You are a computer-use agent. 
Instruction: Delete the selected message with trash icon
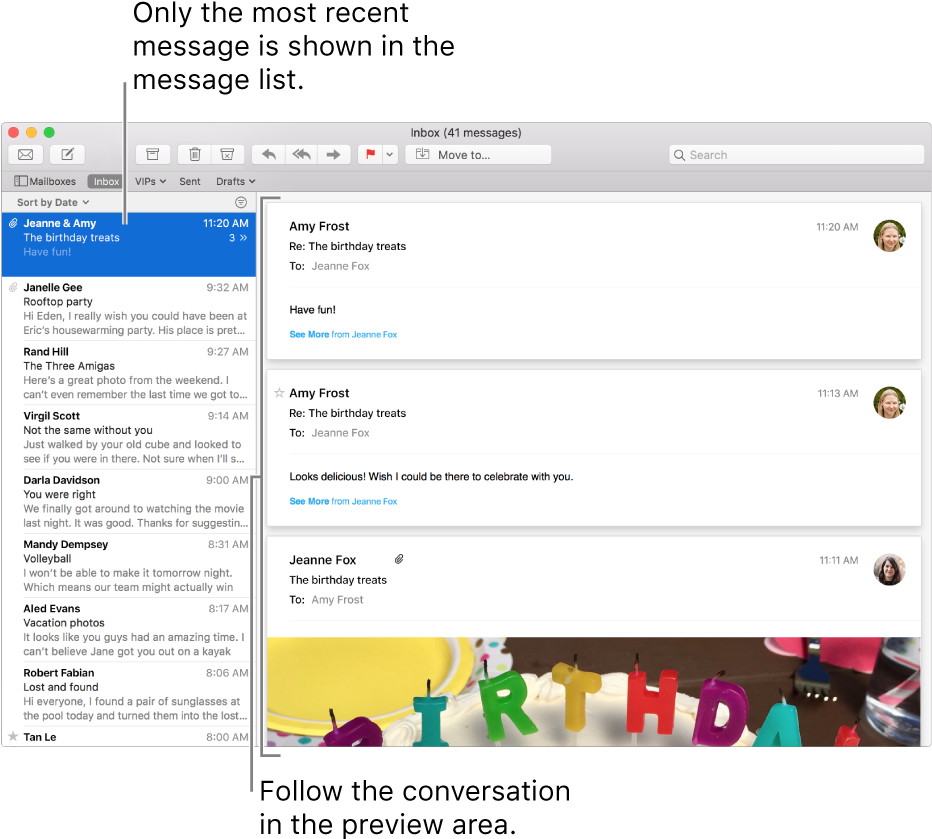click(194, 154)
